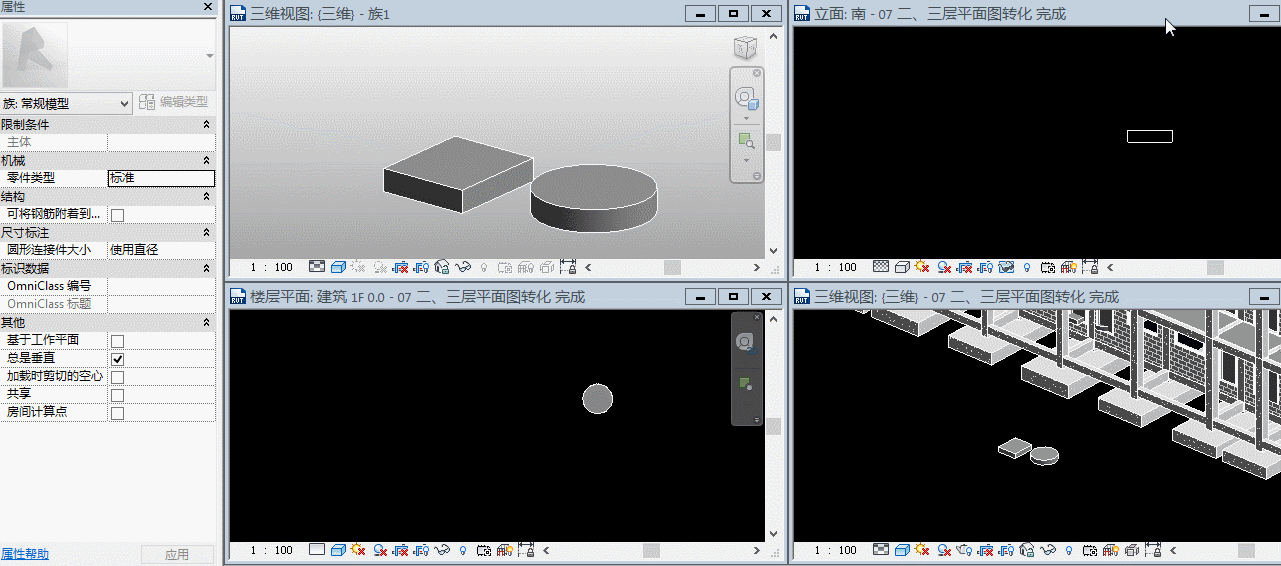The width and height of the screenshot is (1281, 566).
Task: Toggle sun path icon in the 立面 南 view bar
Action: click(921, 267)
